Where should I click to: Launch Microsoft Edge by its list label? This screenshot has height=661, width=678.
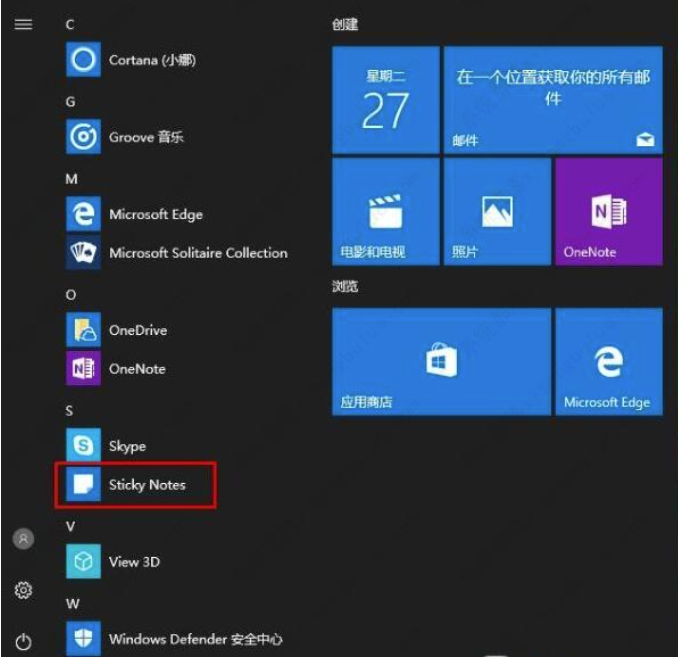(156, 214)
